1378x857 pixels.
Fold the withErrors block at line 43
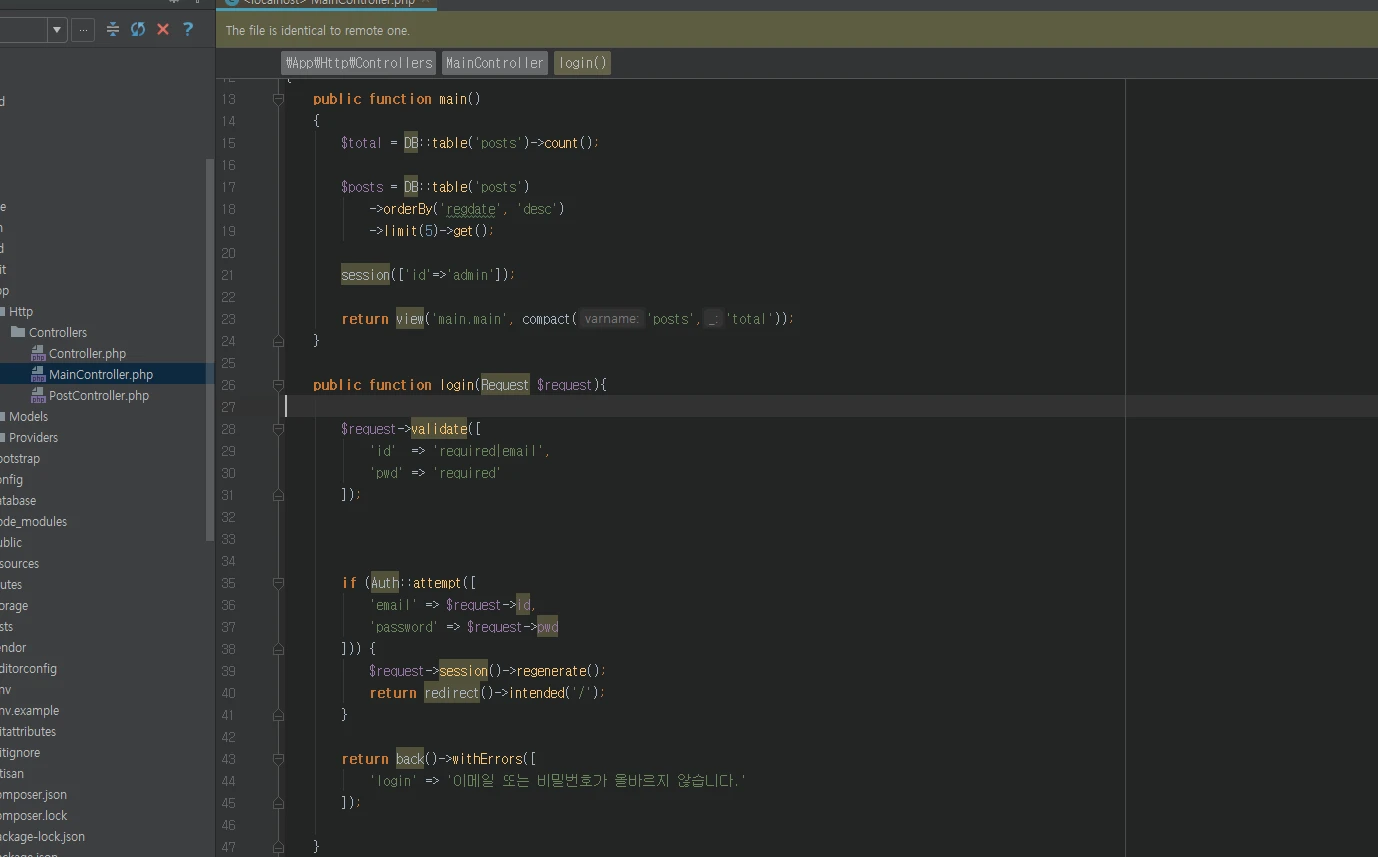(279, 759)
